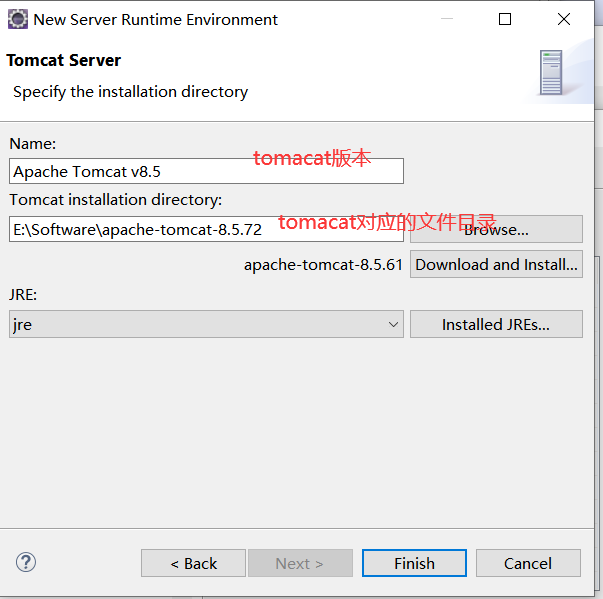Click the 'Specify the installation directory' text
603x599 pixels.
coord(130,92)
